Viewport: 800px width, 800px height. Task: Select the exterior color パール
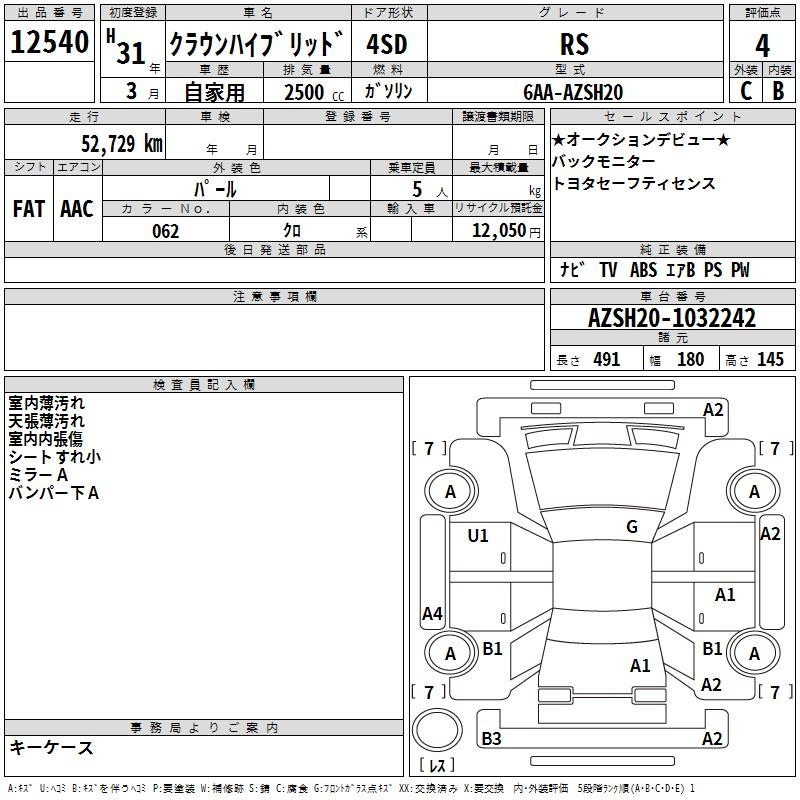point(215,189)
